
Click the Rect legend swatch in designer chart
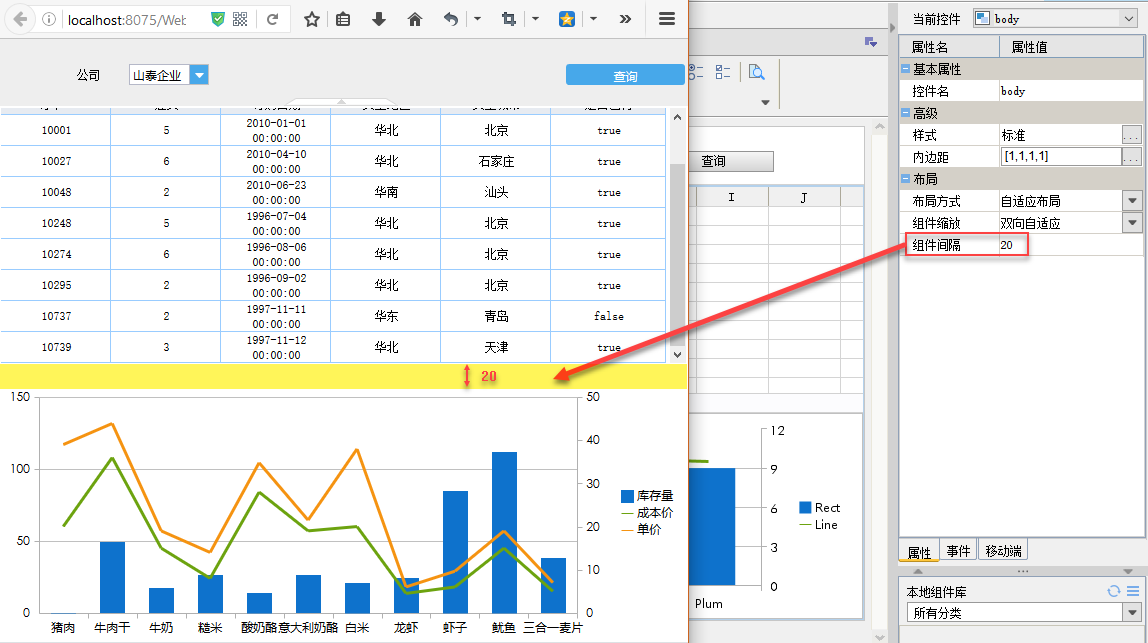(805, 508)
